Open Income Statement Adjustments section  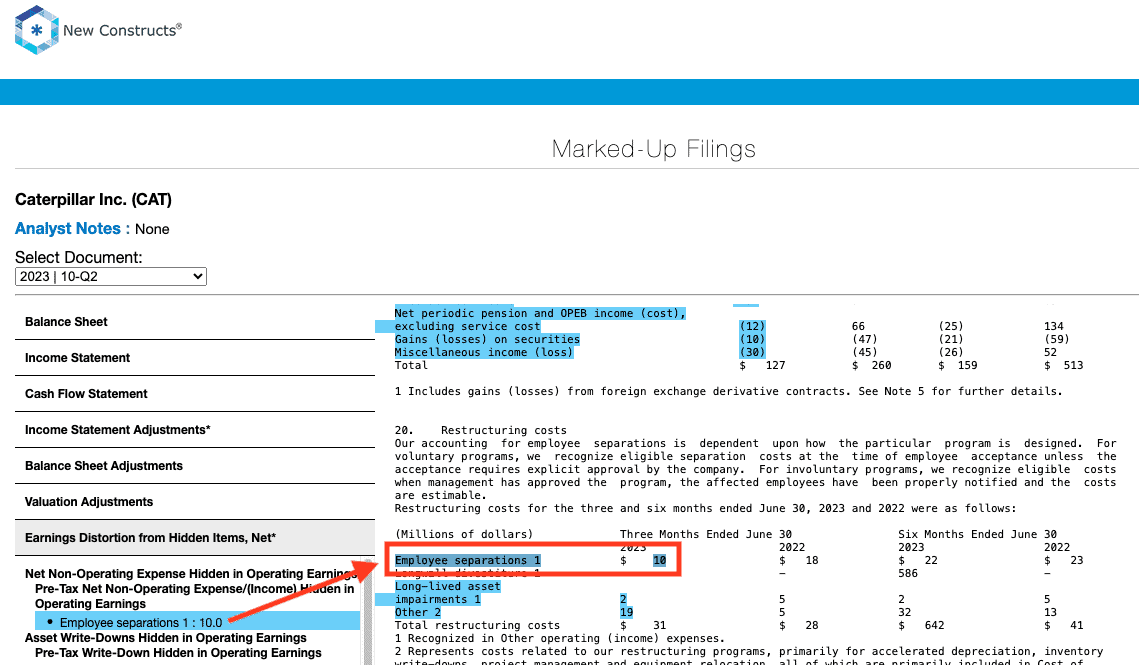click(195, 430)
